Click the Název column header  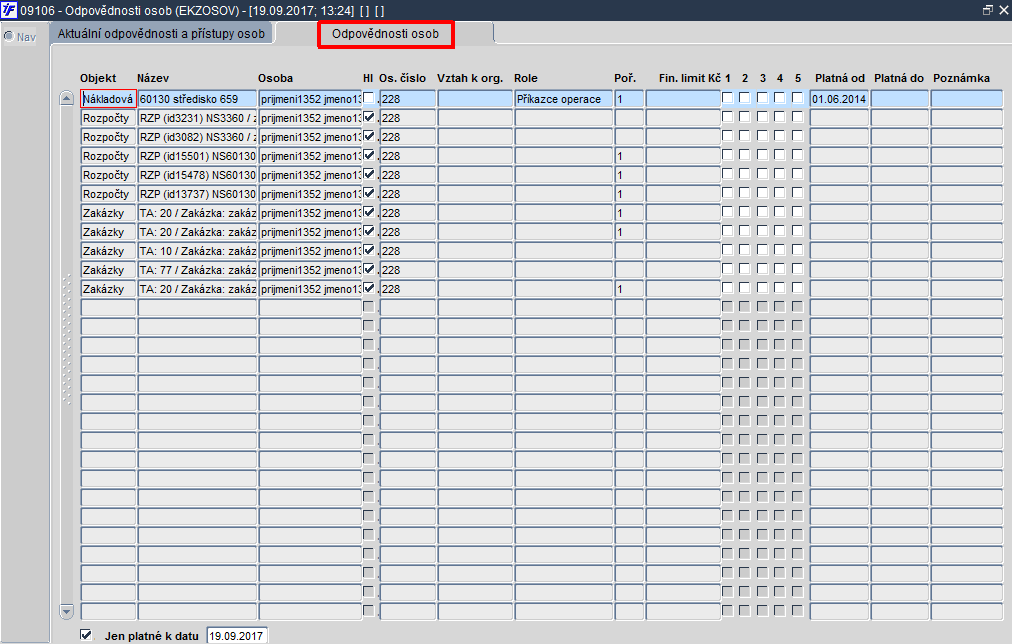point(153,78)
